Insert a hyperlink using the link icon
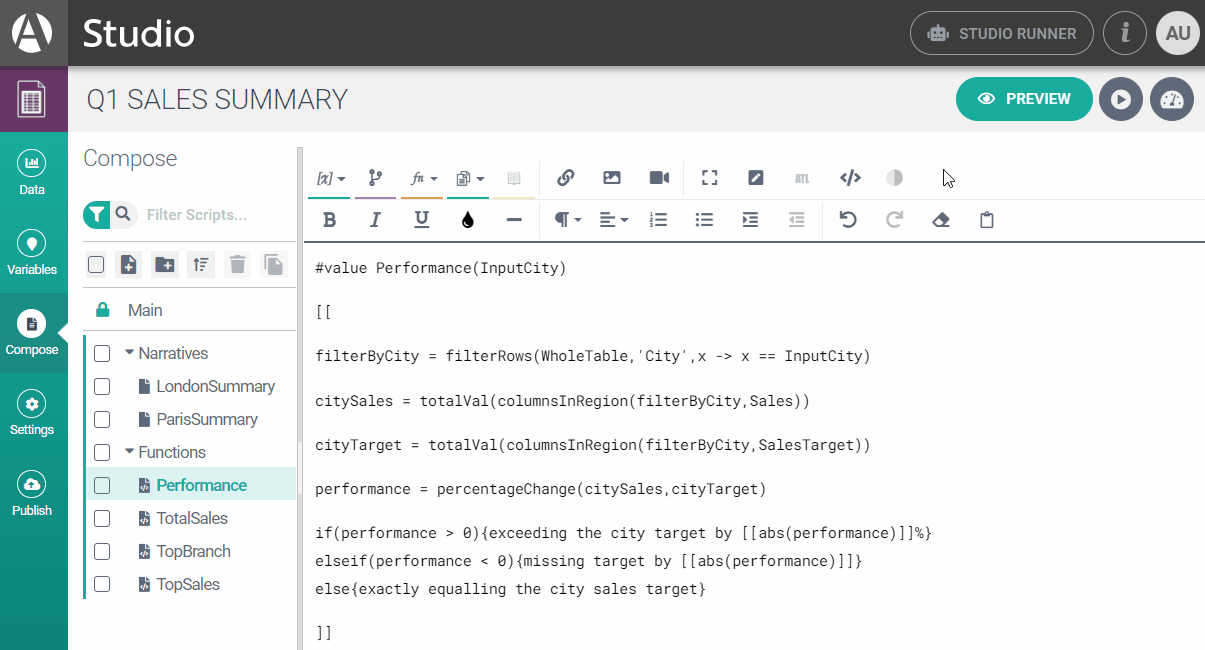 coord(565,178)
